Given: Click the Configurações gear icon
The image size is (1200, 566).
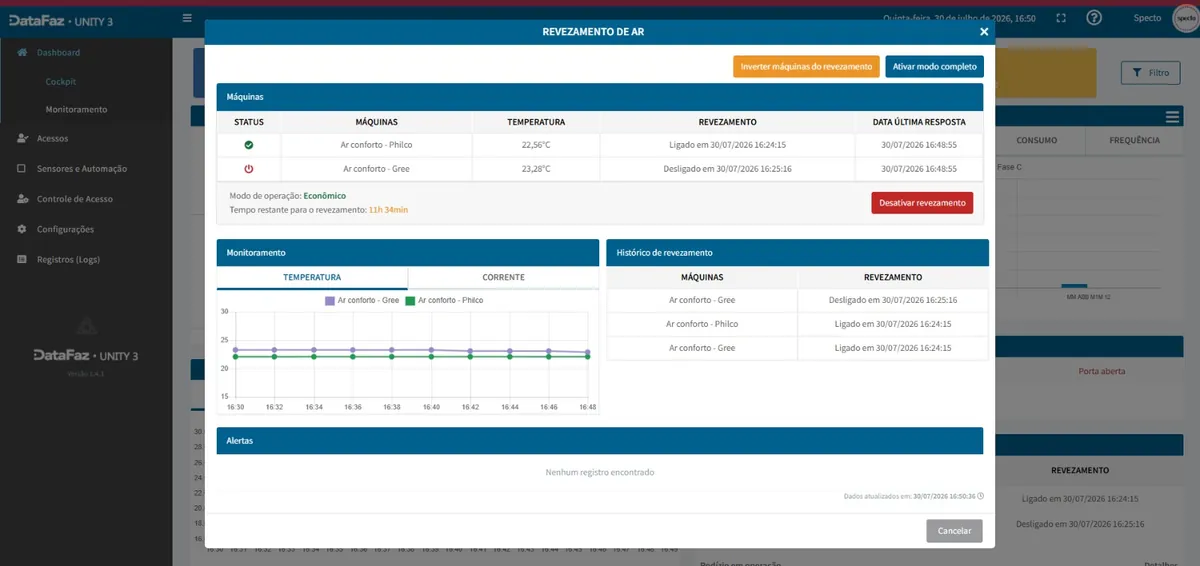Looking at the screenshot, I should point(22,229).
